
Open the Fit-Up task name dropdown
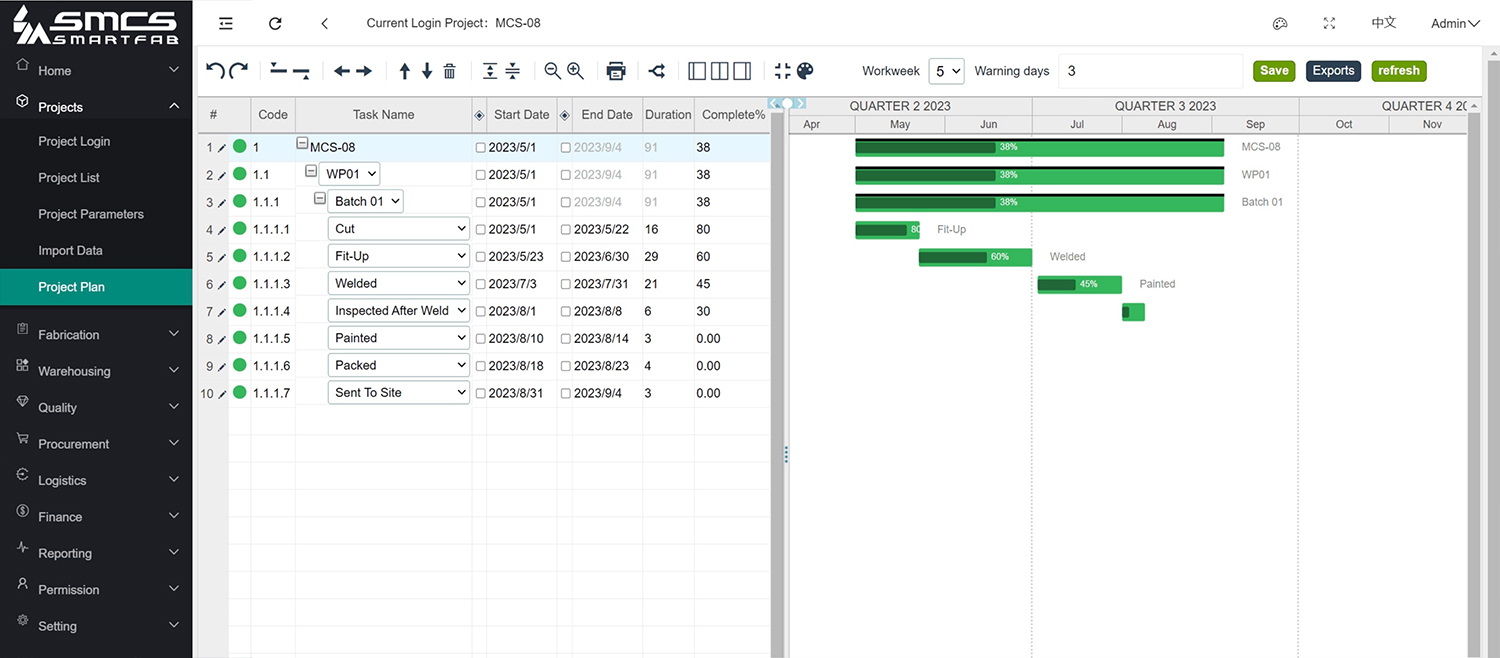click(x=398, y=257)
